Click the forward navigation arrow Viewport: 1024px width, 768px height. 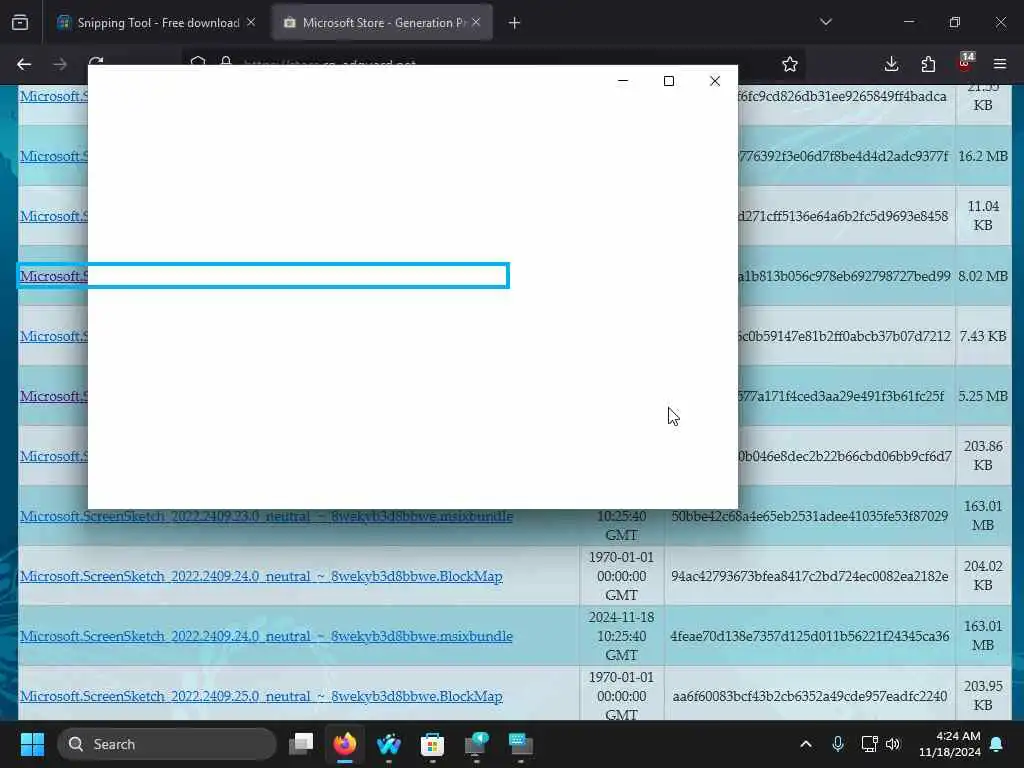[60, 64]
